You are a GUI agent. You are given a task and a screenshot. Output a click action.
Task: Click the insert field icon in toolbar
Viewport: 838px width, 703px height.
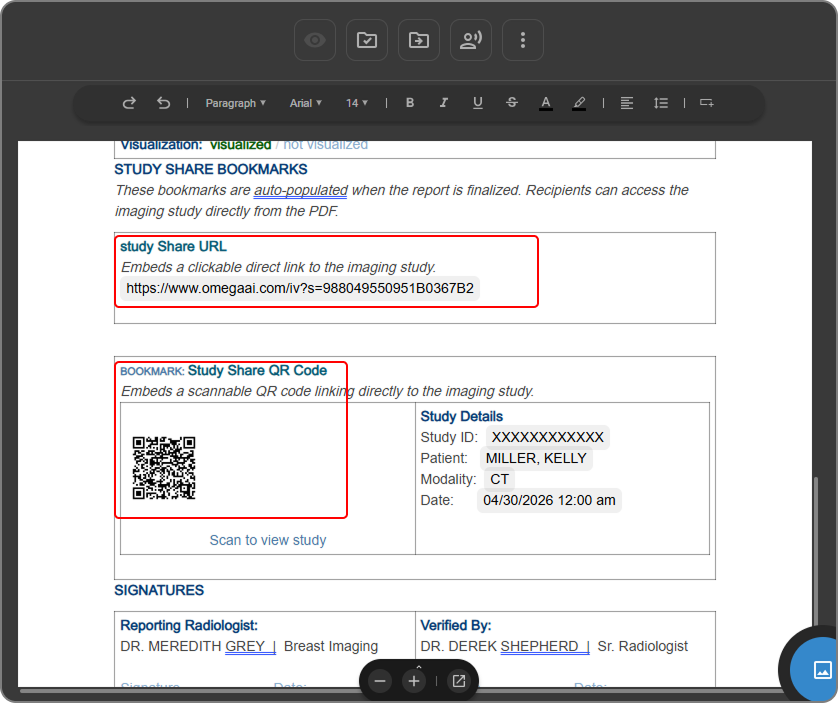(707, 103)
